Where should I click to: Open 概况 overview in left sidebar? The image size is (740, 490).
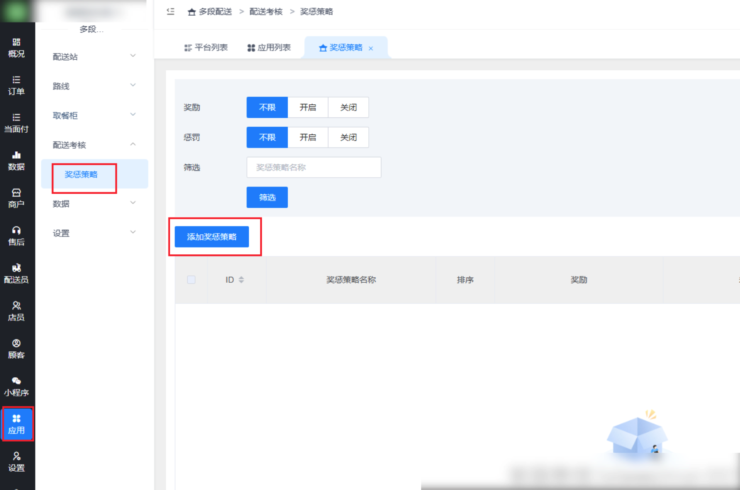pyautogui.click(x=16, y=46)
